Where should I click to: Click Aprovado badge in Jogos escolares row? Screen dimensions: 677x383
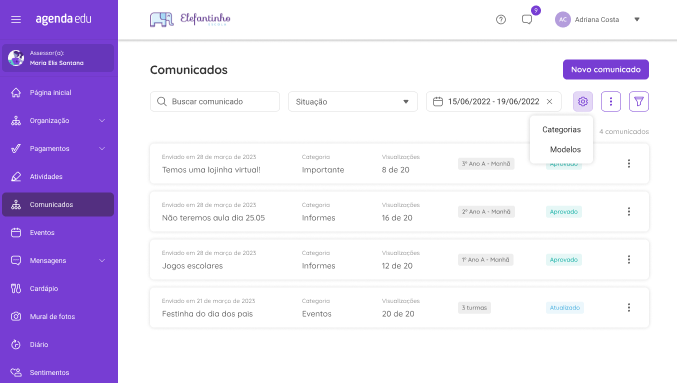coord(563,260)
